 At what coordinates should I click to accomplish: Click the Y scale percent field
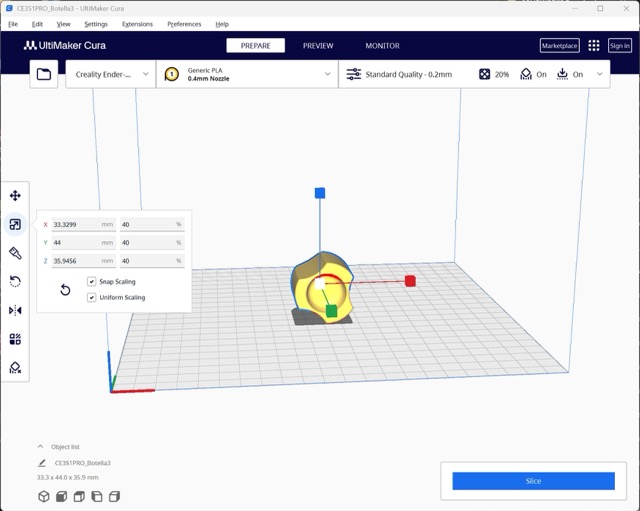click(152, 242)
